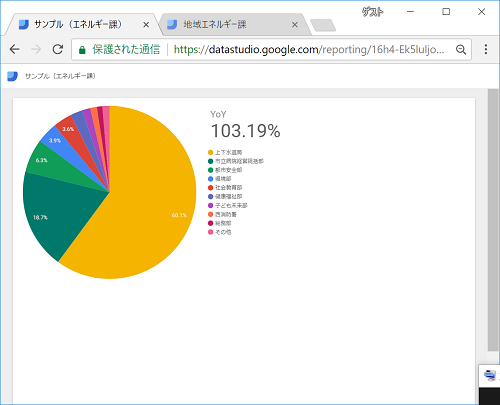Click the report title サンプル（エネルギー課）
Screen dimensions: 500x405
(x=60, y=76)
